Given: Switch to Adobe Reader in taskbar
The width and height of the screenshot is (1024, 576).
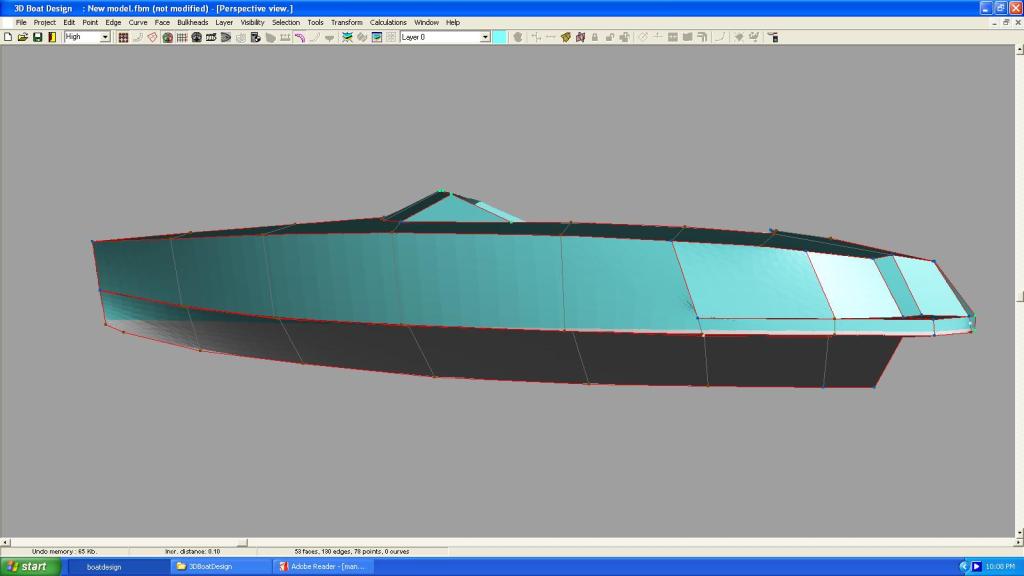Looking at the screenshot, I should pos(323,566).
